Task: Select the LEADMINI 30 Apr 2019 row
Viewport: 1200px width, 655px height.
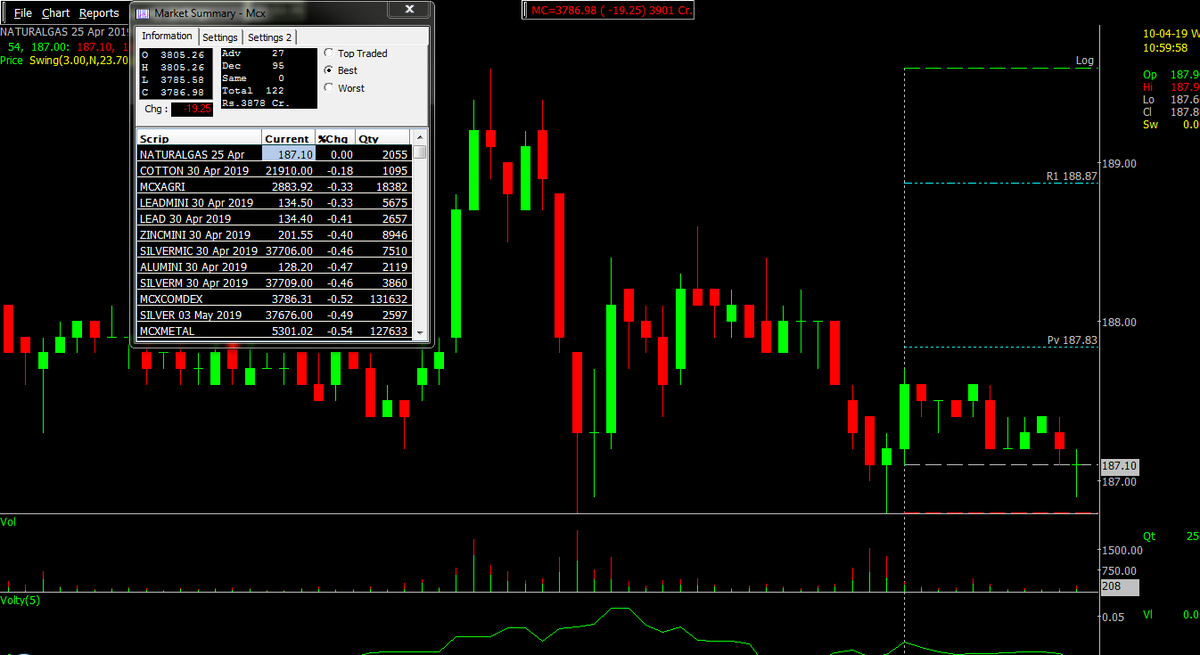Action: pyautogui.click(x=274, y=203)
